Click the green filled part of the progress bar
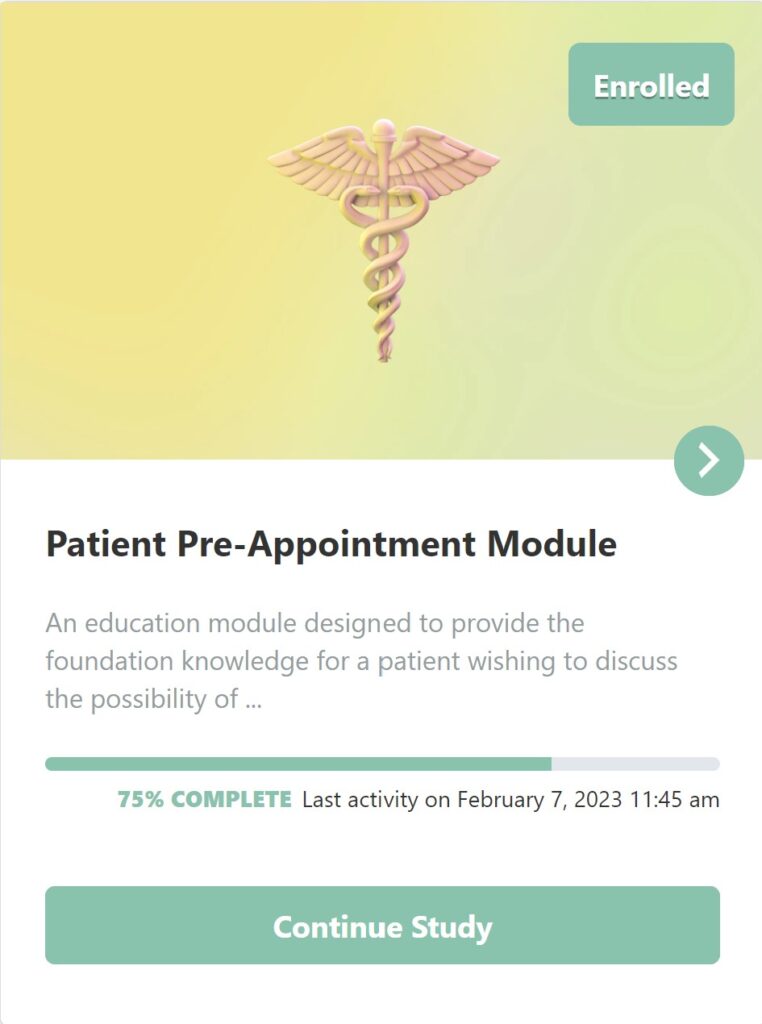762x1024 pixels. pyautogui.click(x=298, y=764)
